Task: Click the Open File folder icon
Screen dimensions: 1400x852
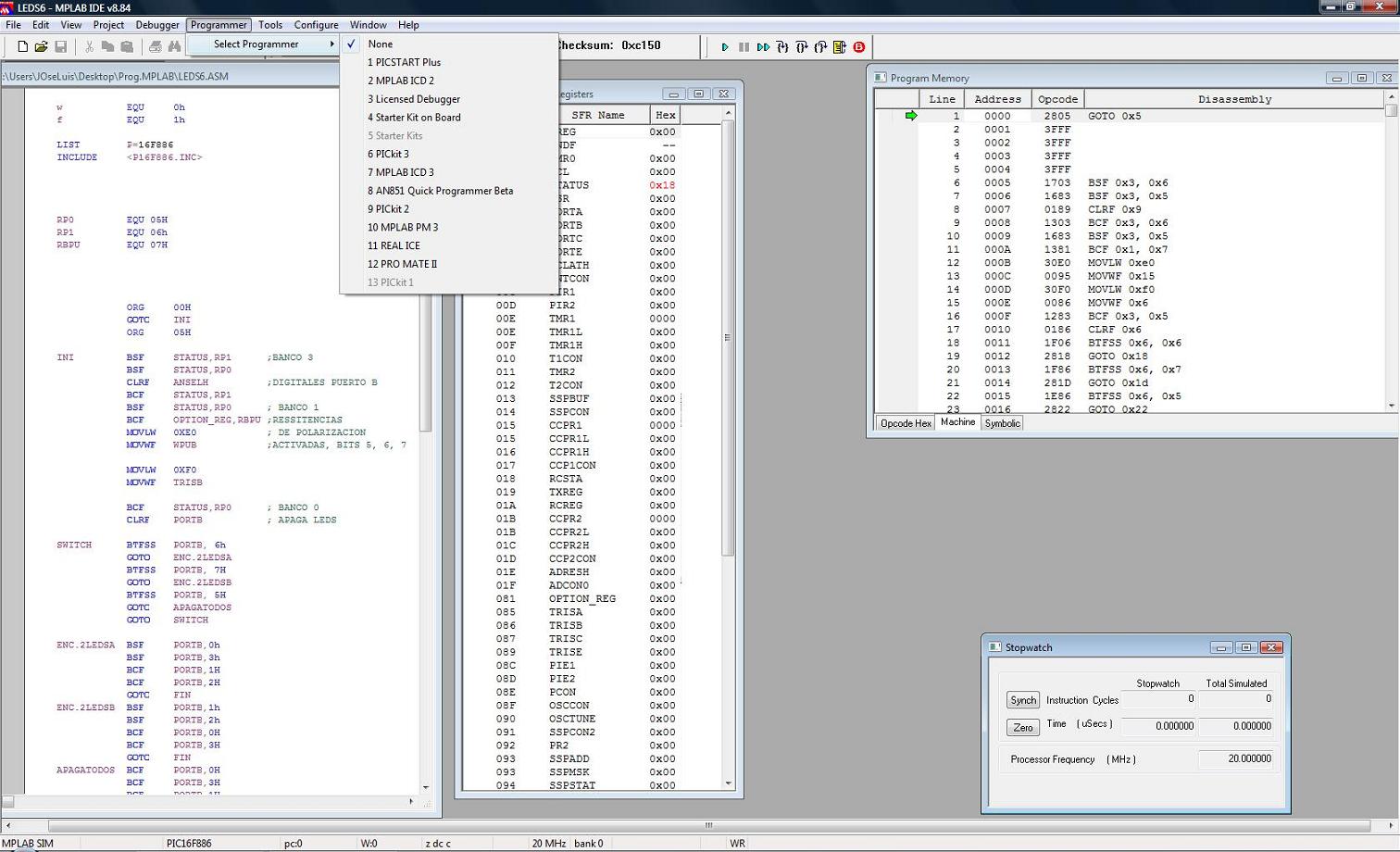Action: tap(41, 46)
